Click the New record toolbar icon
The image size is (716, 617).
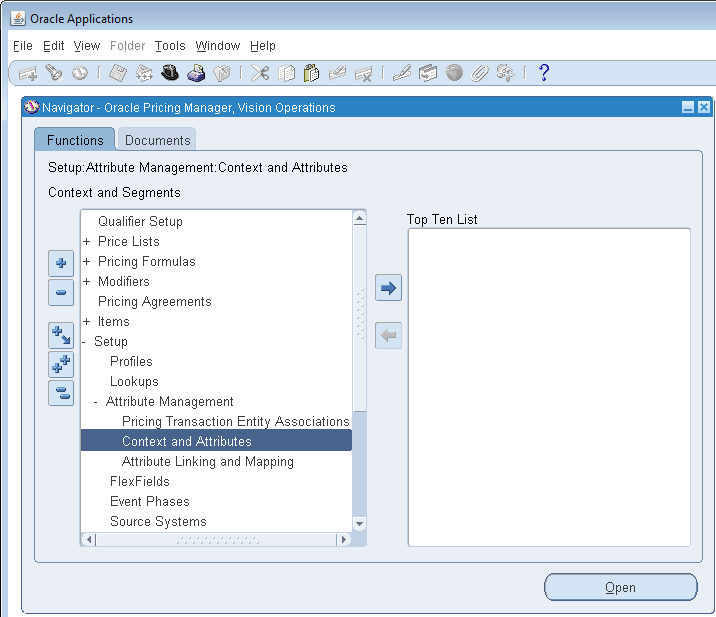point(28,74)
